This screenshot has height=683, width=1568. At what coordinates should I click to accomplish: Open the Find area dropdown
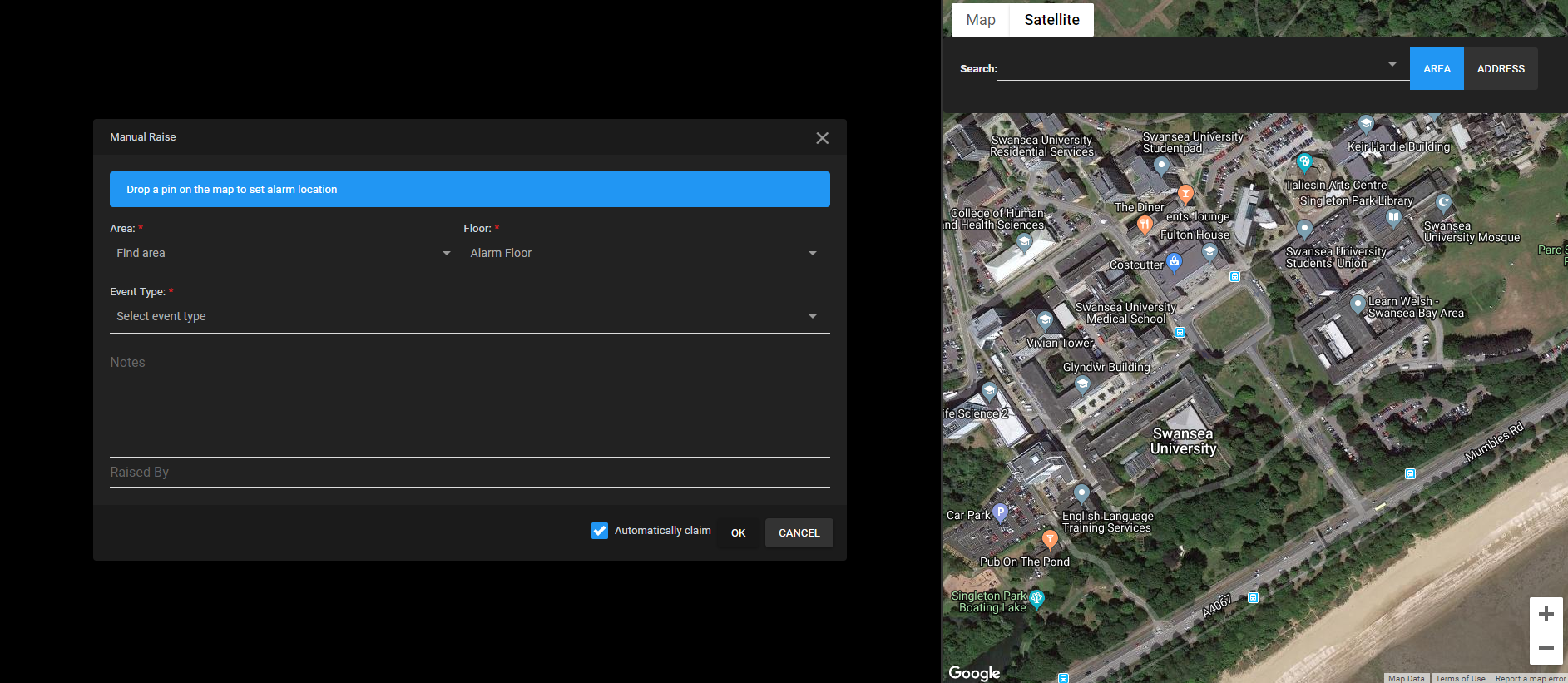coord(283,253)
